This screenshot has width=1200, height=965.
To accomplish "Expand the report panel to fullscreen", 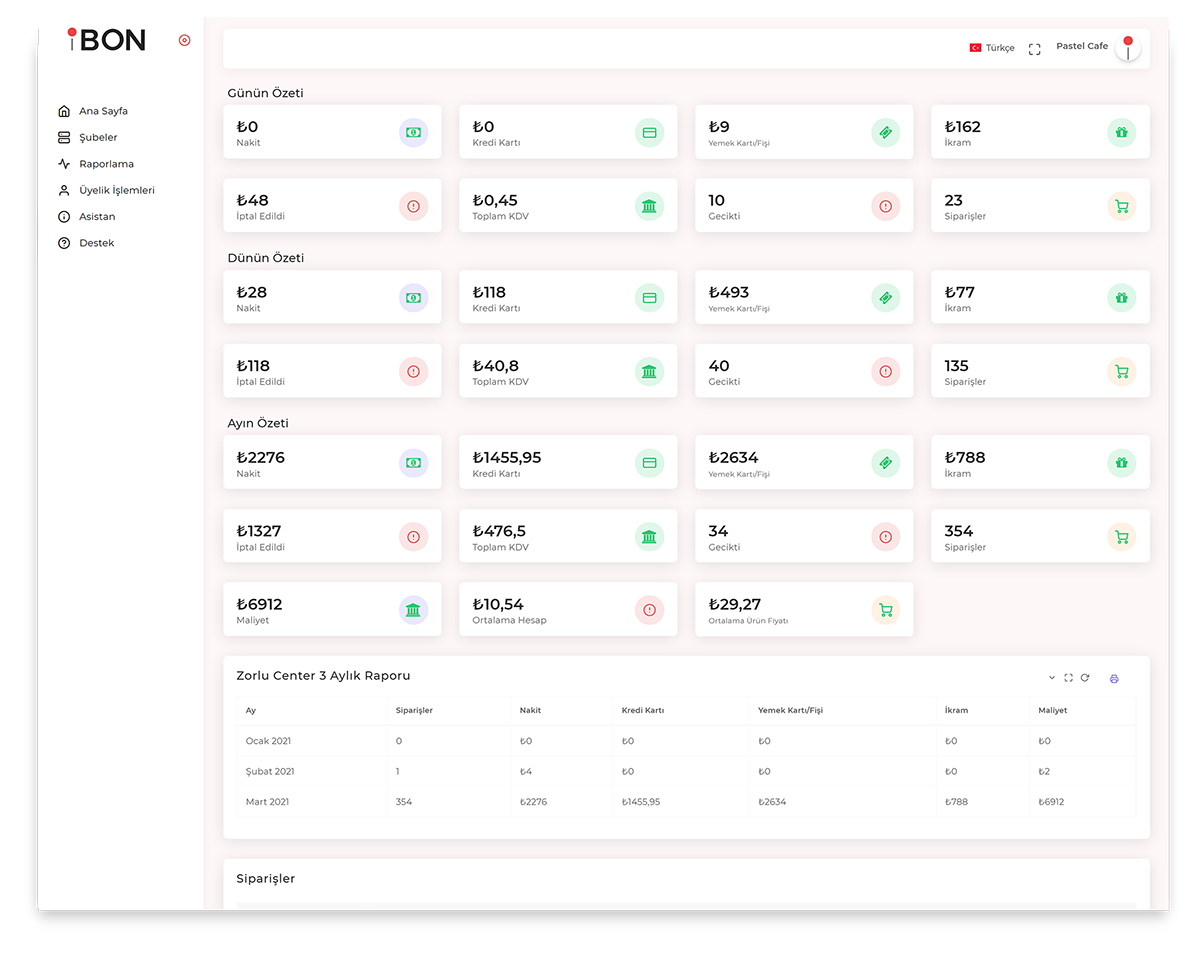I will coord(1068,678).
